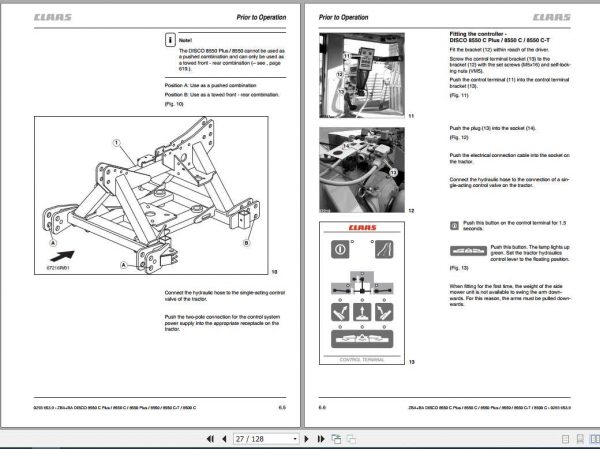Enable scrolling page view mode

point(580,439)
